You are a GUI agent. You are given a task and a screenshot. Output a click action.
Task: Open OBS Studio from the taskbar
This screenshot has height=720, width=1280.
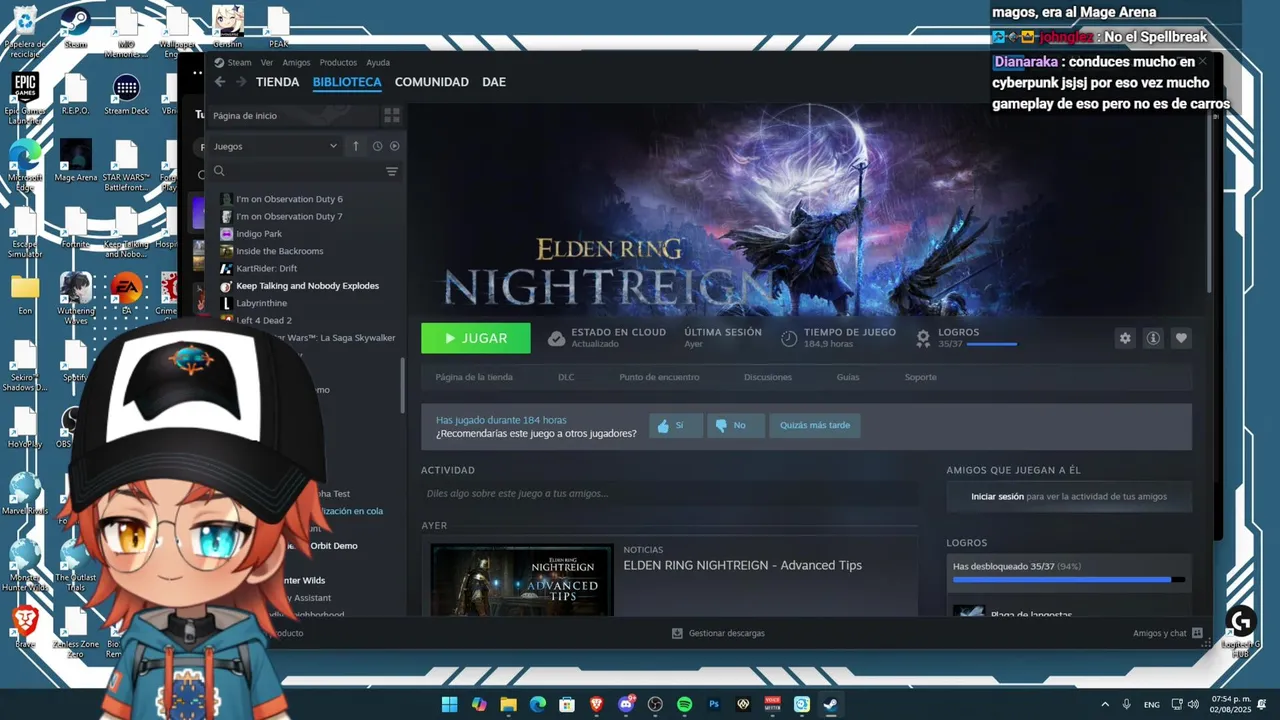[655, 704]
